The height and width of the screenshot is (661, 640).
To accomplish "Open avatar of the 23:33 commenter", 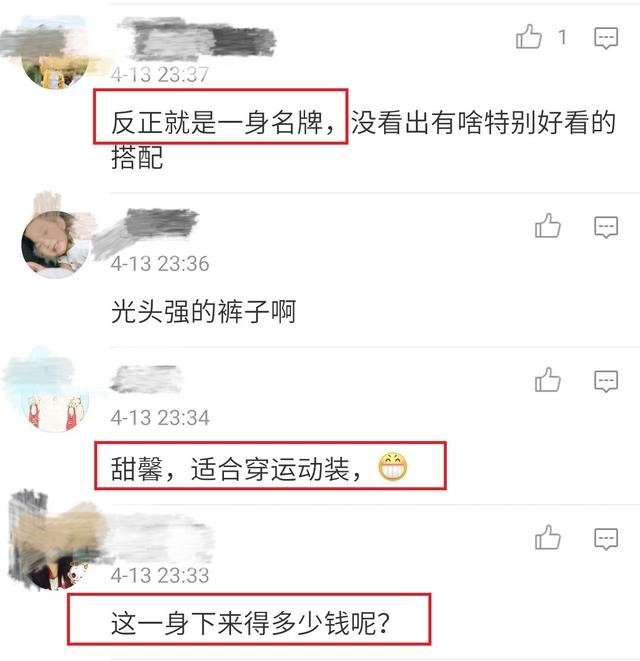I will click(55, 556).
